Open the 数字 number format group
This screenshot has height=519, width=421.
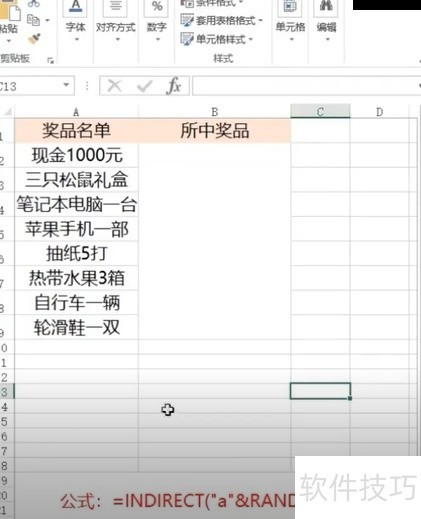point(157,21)
